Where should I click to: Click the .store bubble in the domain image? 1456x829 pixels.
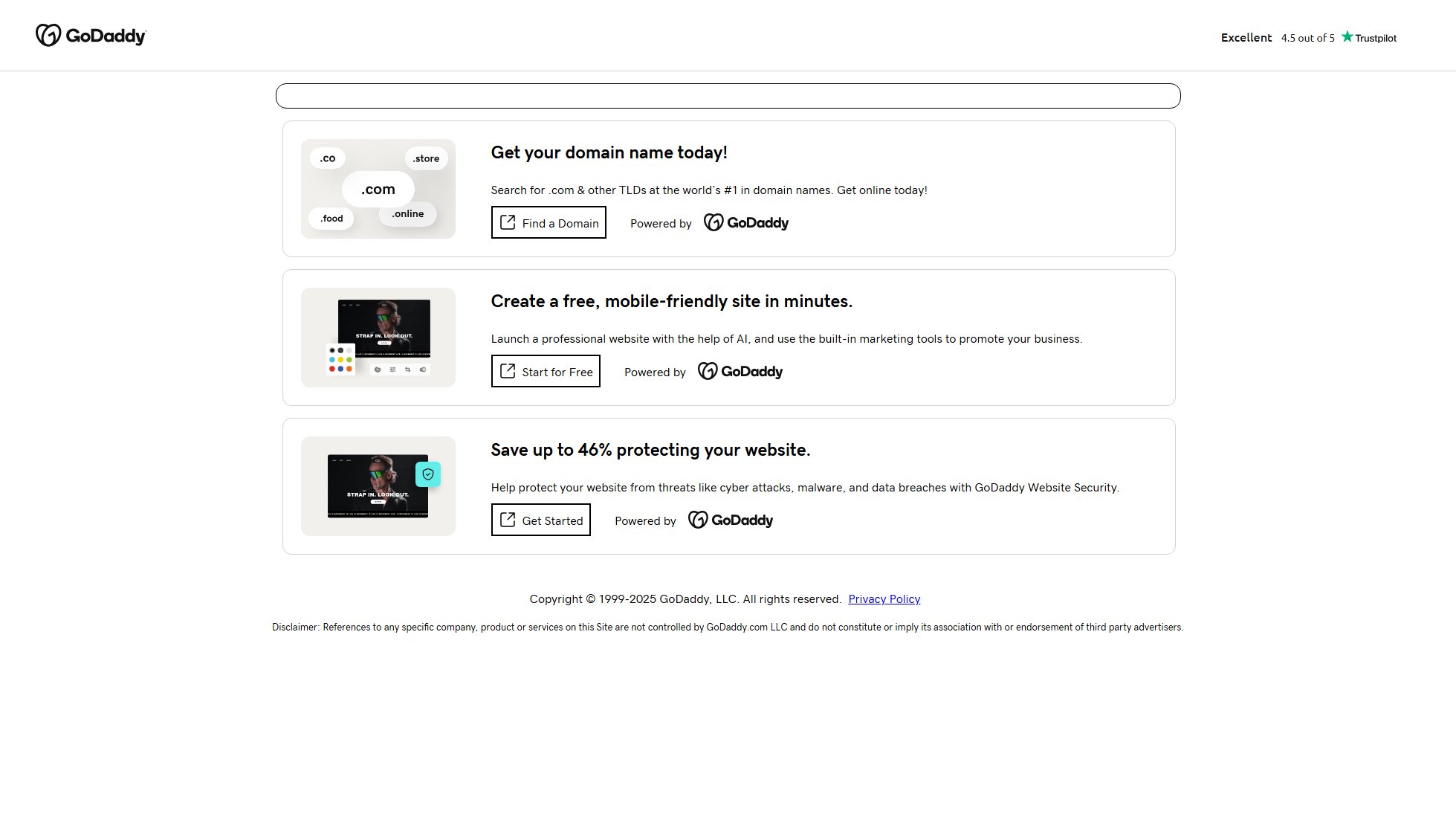click(426, 158)
